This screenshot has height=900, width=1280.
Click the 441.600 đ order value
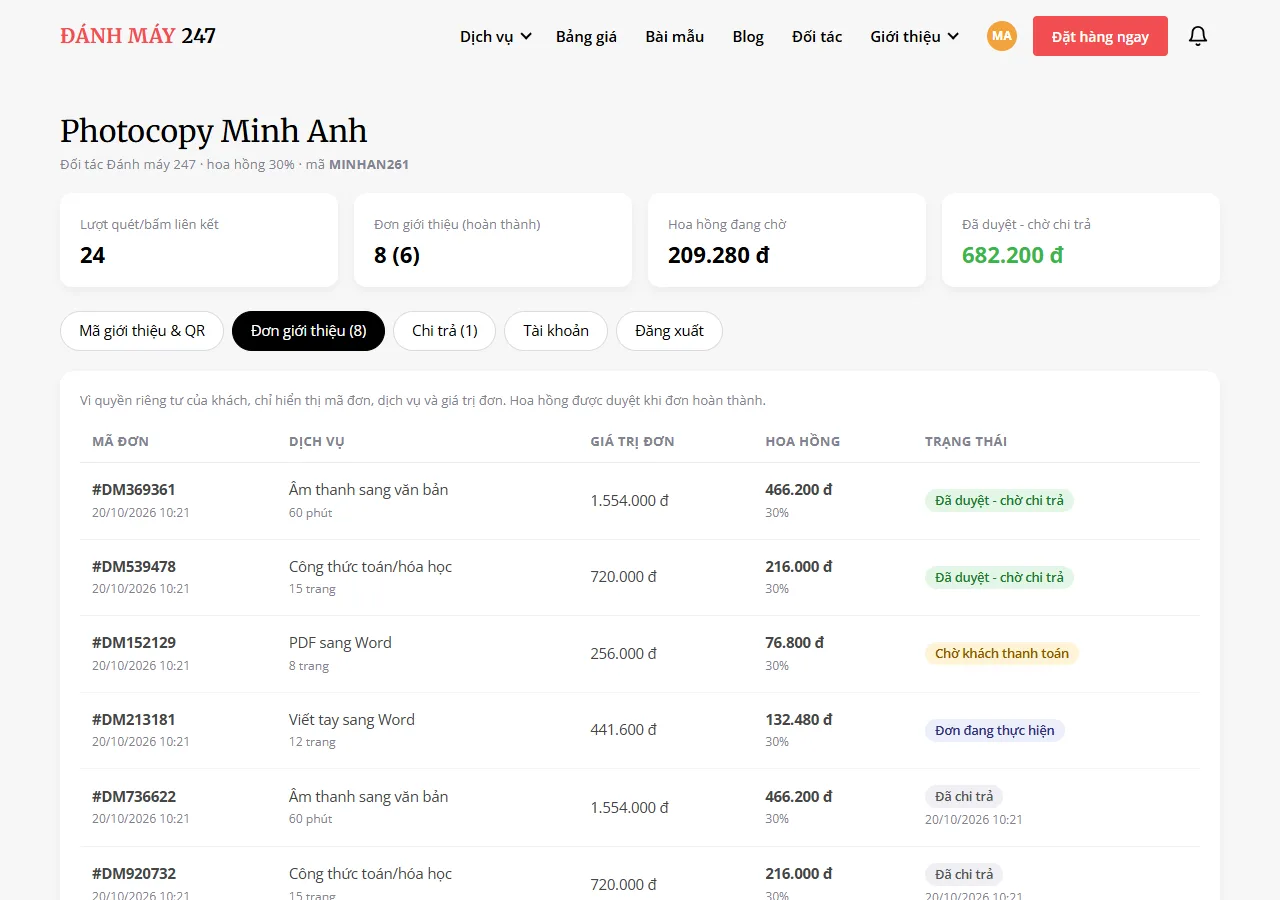(624, 730)
